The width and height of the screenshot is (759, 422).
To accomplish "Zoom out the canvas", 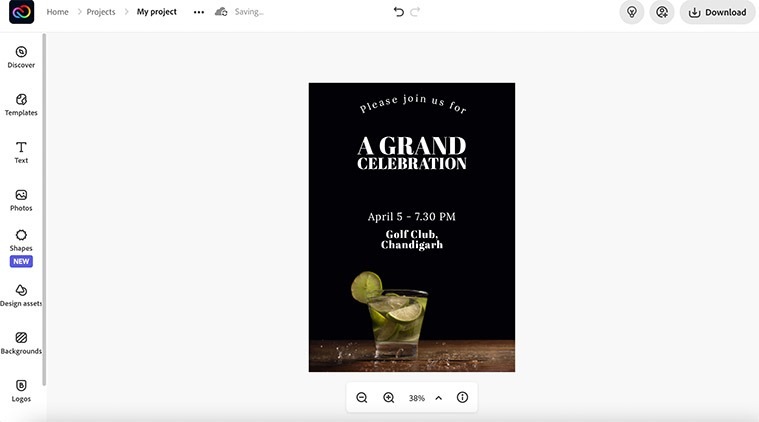I will (362, 398).
